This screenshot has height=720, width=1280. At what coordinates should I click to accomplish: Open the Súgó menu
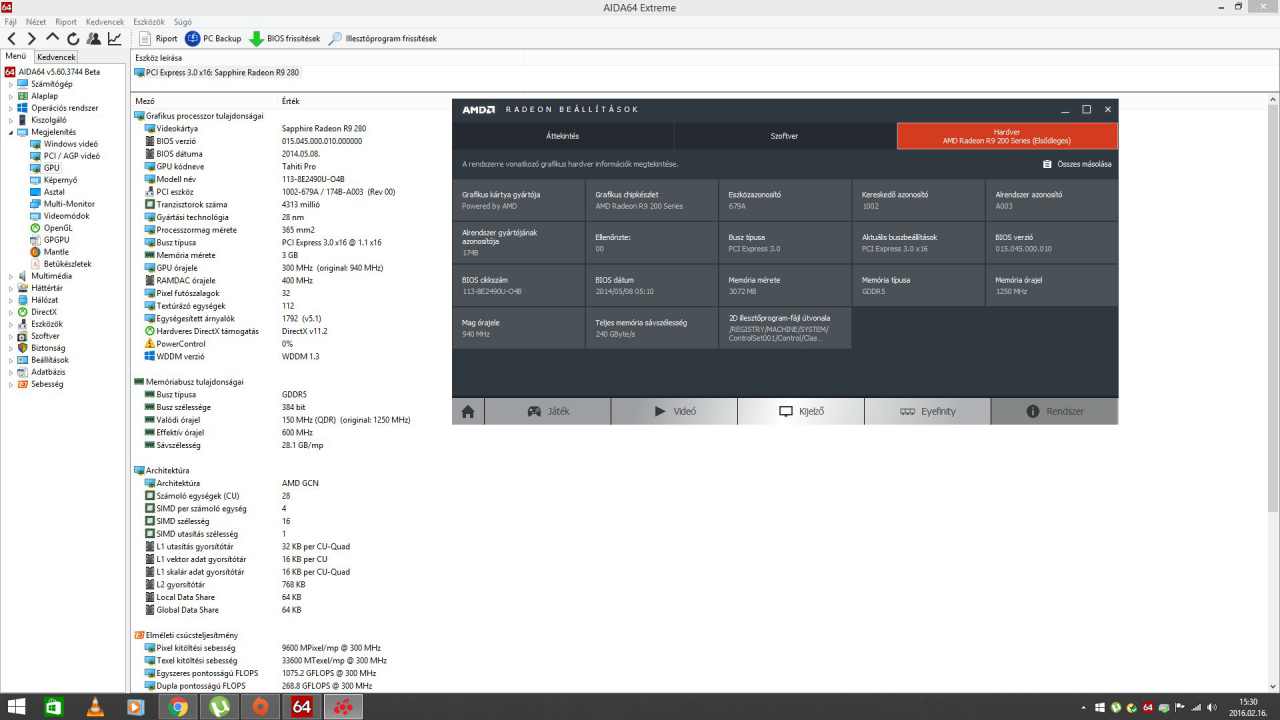183,21
